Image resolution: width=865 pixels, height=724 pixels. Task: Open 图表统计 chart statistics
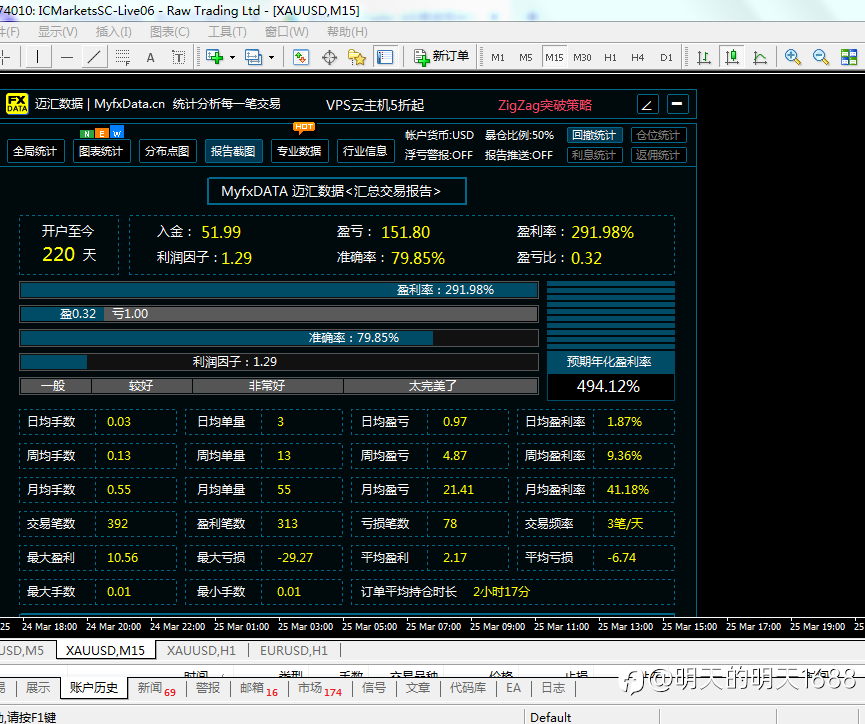click(102, 151)
